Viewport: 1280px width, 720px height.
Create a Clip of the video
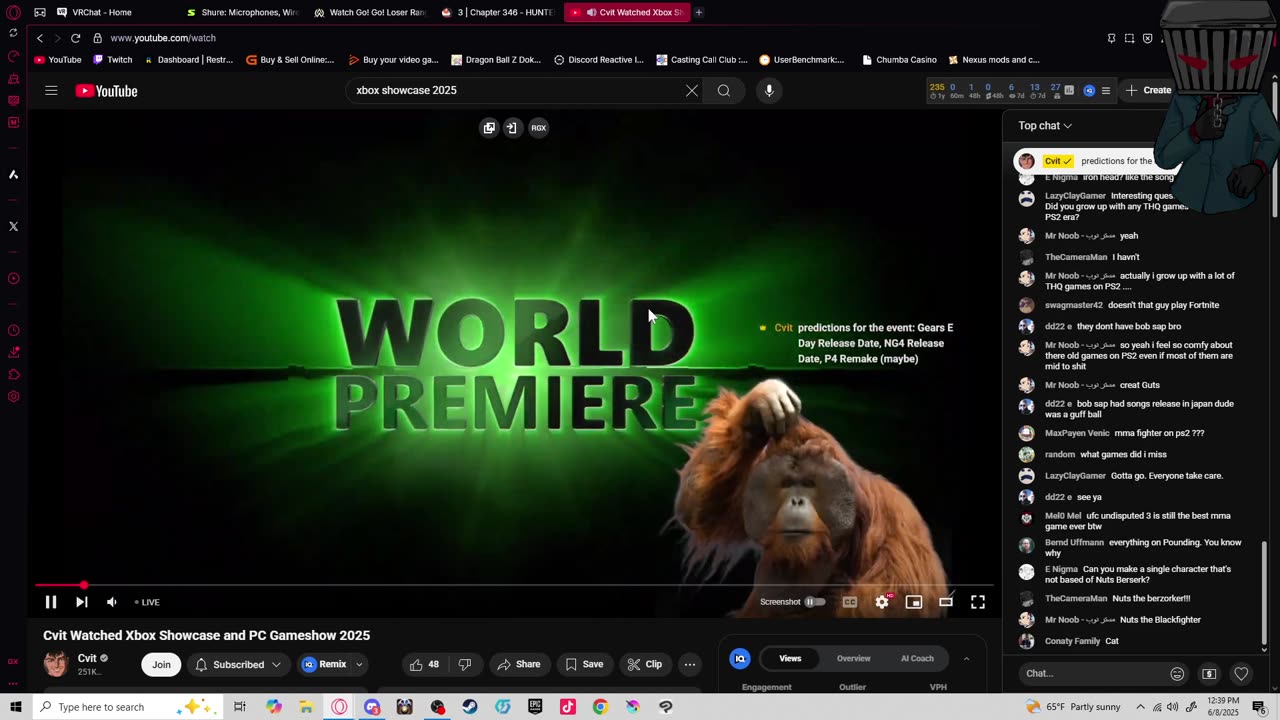click(x=644, y=664)
